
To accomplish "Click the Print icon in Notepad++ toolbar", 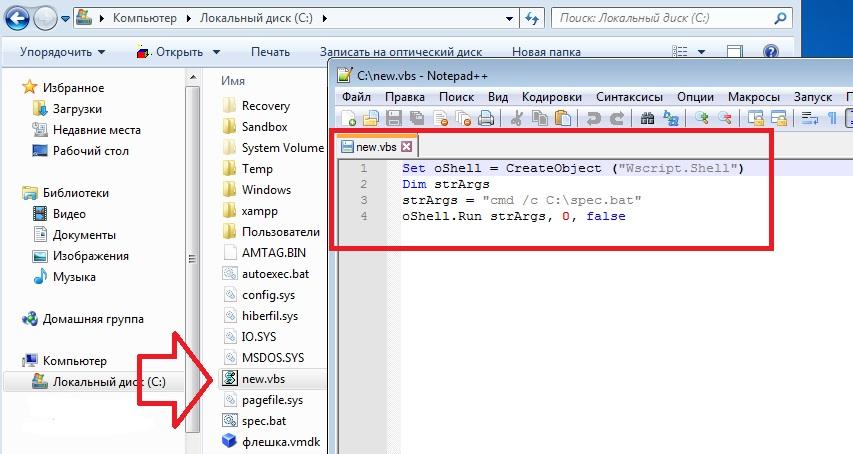I will click(486, 119).
